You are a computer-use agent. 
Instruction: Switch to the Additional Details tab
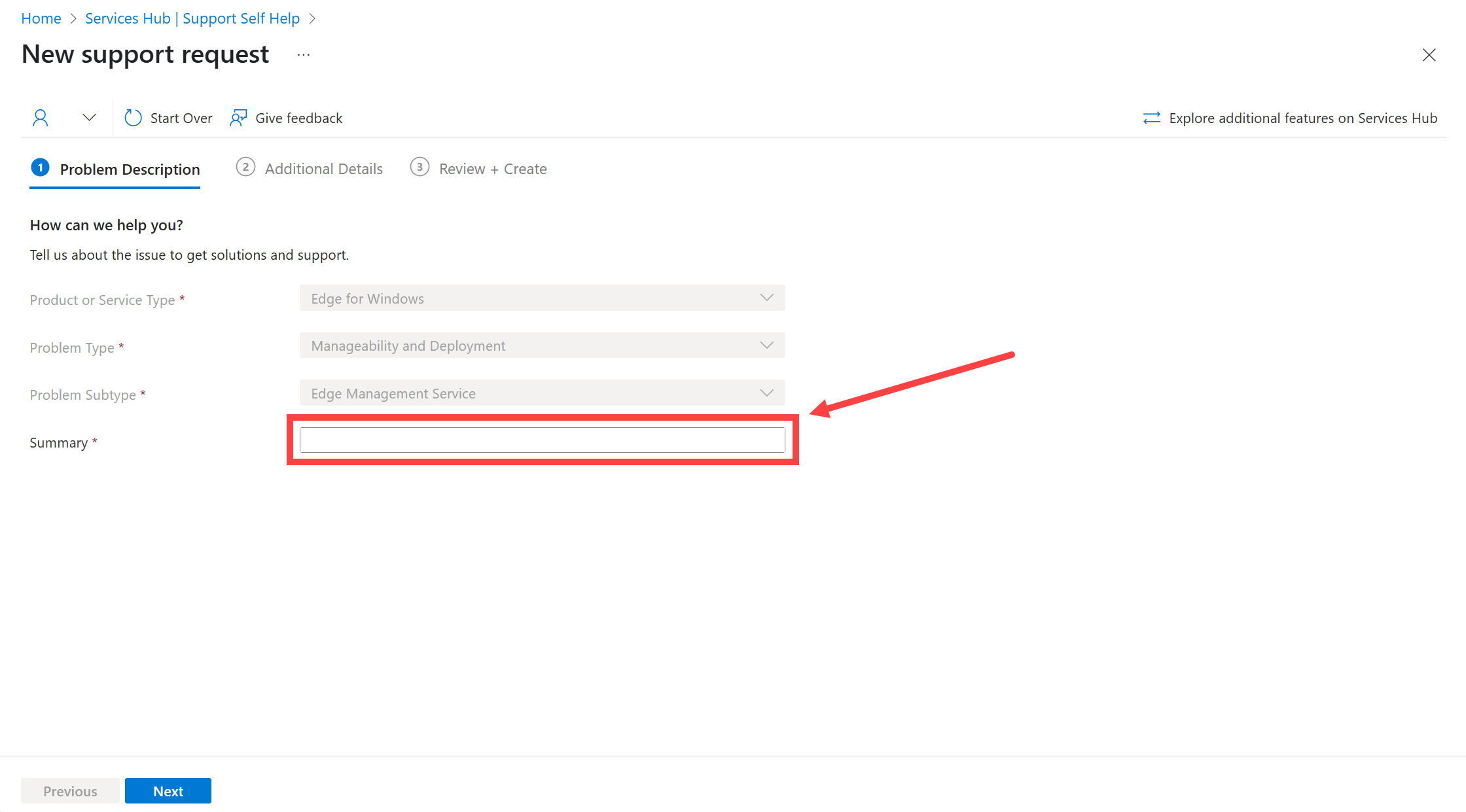(x=323, y=167)
